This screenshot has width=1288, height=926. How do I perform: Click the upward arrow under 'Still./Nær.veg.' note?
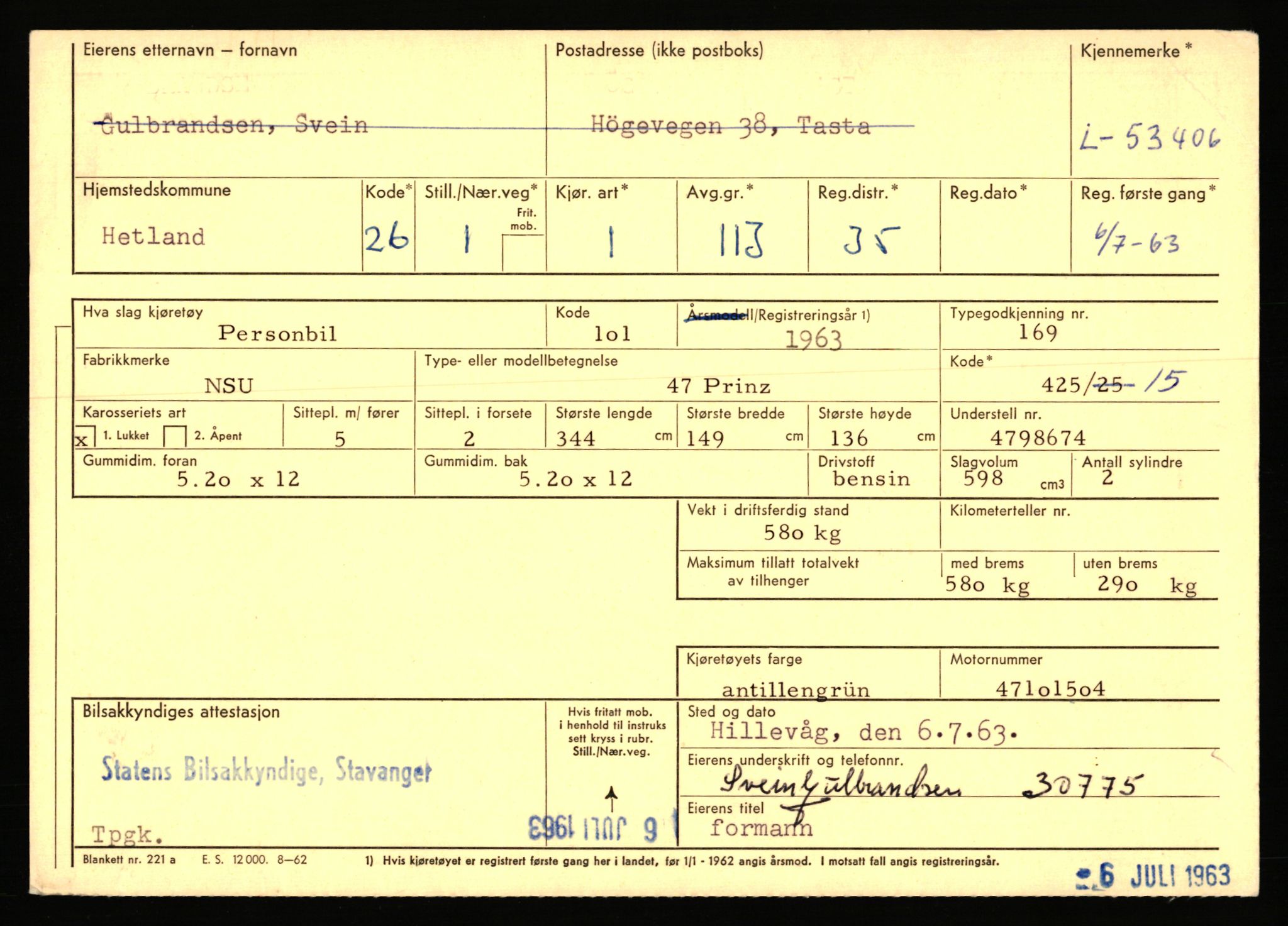click(x=611, y=800)
